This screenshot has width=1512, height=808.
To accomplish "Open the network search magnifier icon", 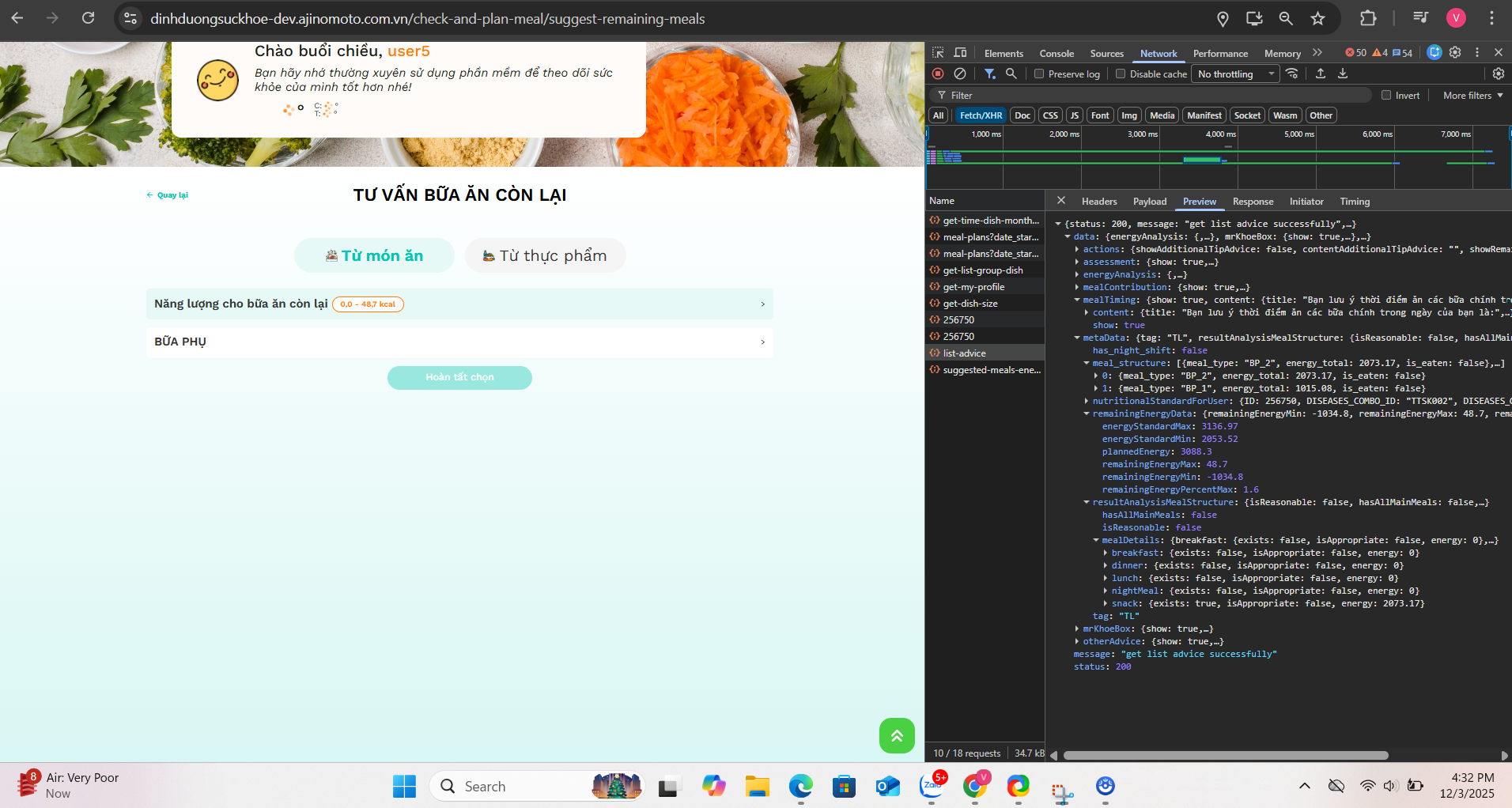I will click(1011, 74).
